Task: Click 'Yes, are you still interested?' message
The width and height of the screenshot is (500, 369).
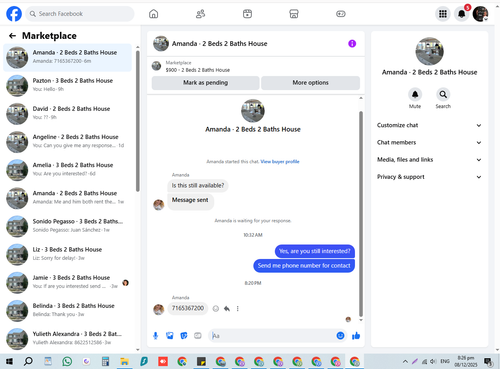Action: 315,251
